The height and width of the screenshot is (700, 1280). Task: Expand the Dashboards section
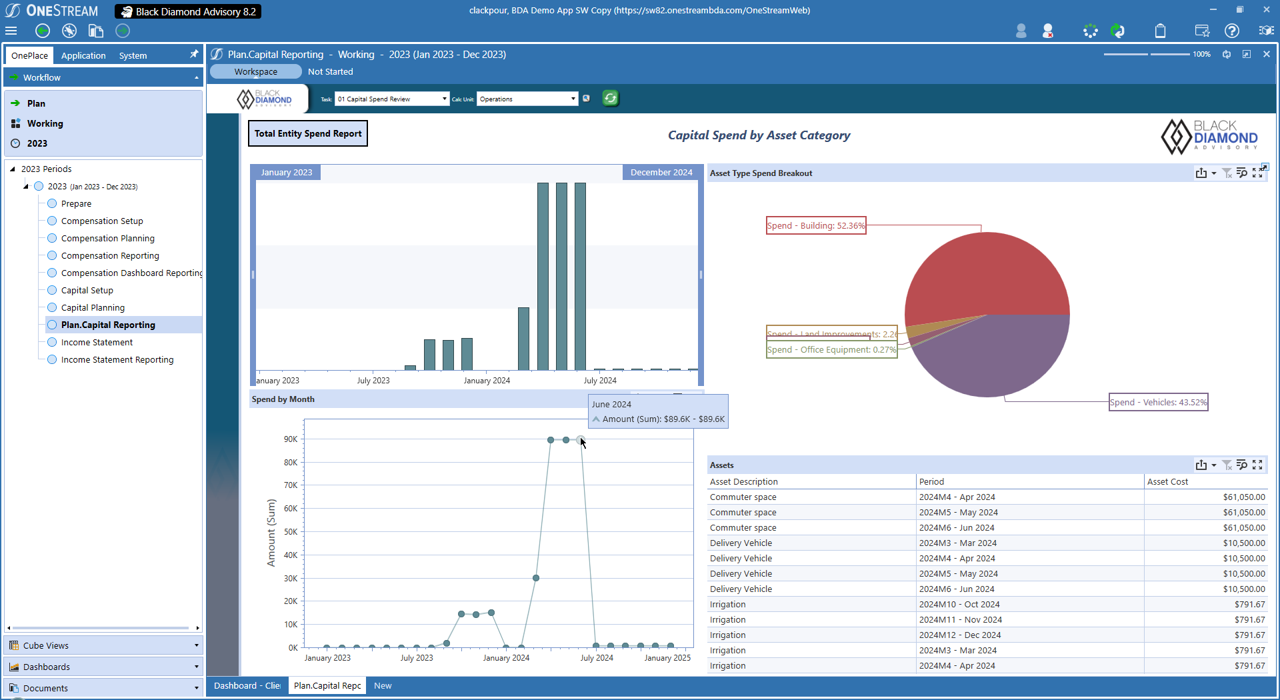pyautogui.click(x=103, y=667)
